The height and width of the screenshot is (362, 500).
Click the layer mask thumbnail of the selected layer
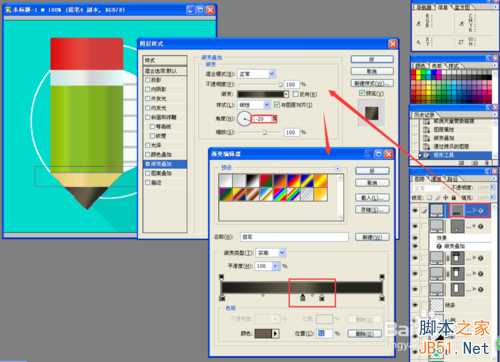(x=457, y=210)
